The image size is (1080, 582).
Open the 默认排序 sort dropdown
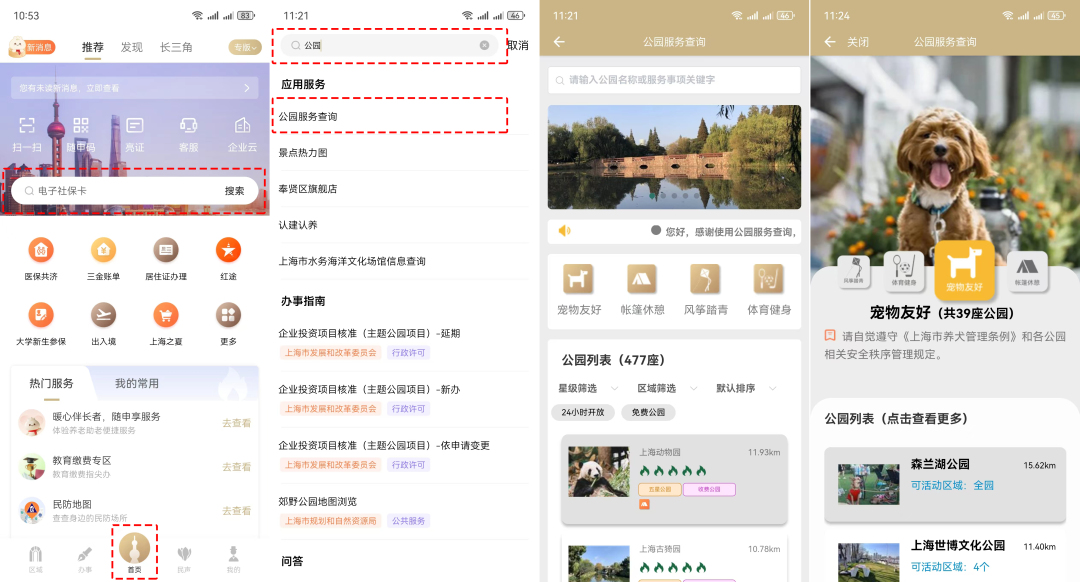coord(745,388)
